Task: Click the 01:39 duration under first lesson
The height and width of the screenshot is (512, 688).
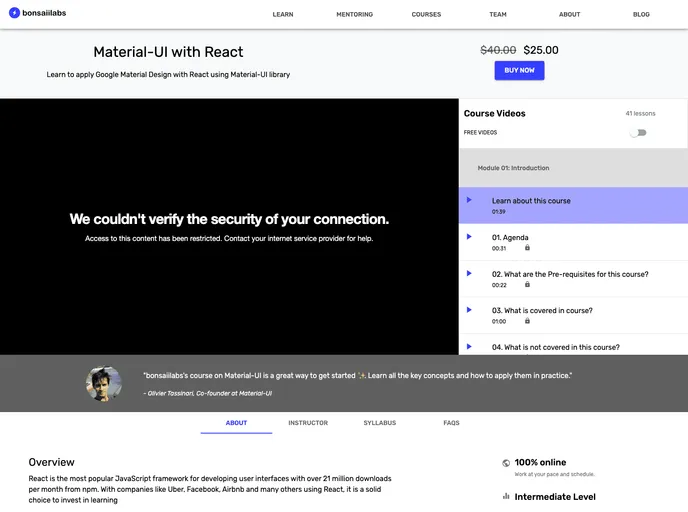Action: coord(498,211)
